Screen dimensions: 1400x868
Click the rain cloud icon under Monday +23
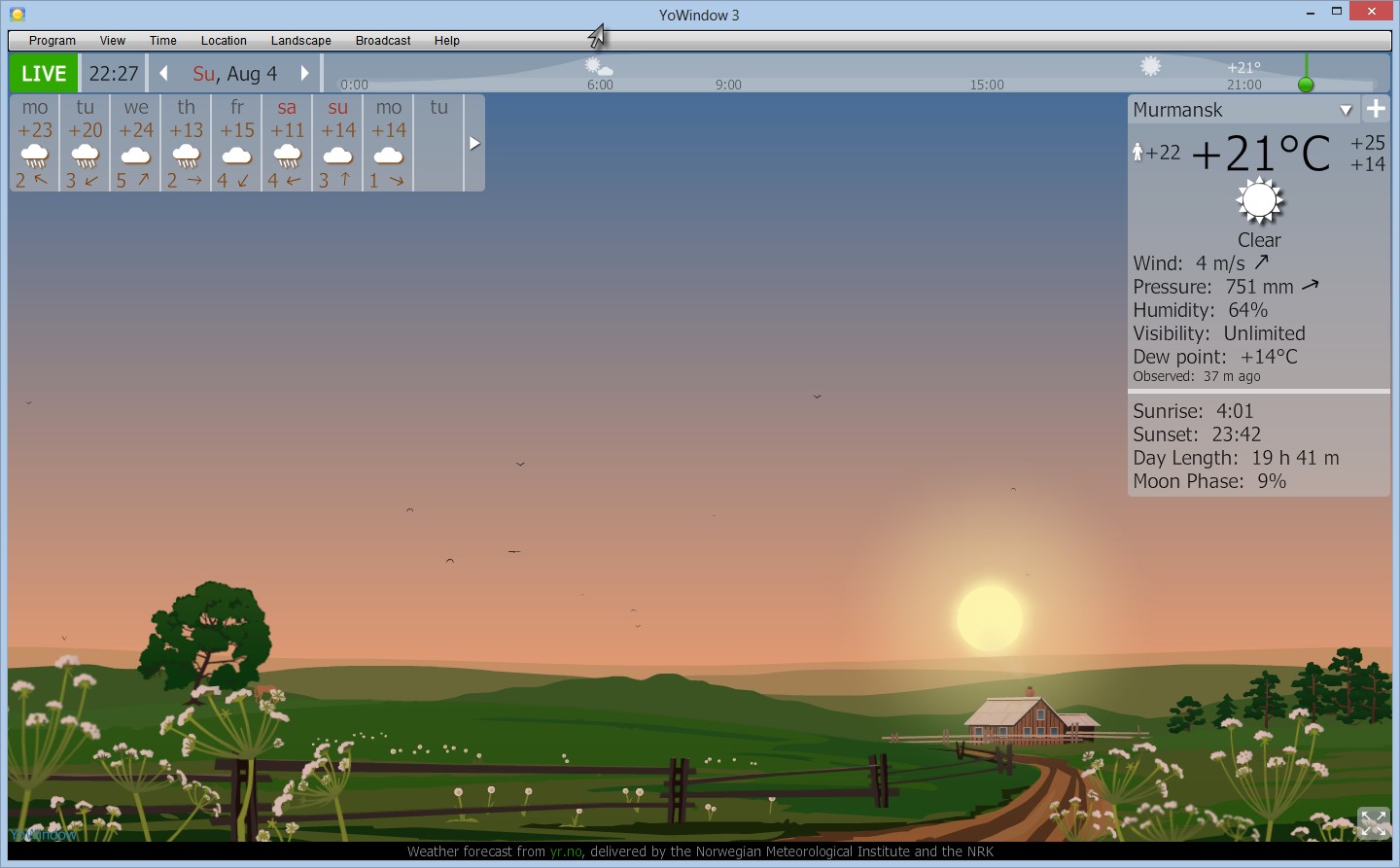[35, 156]
